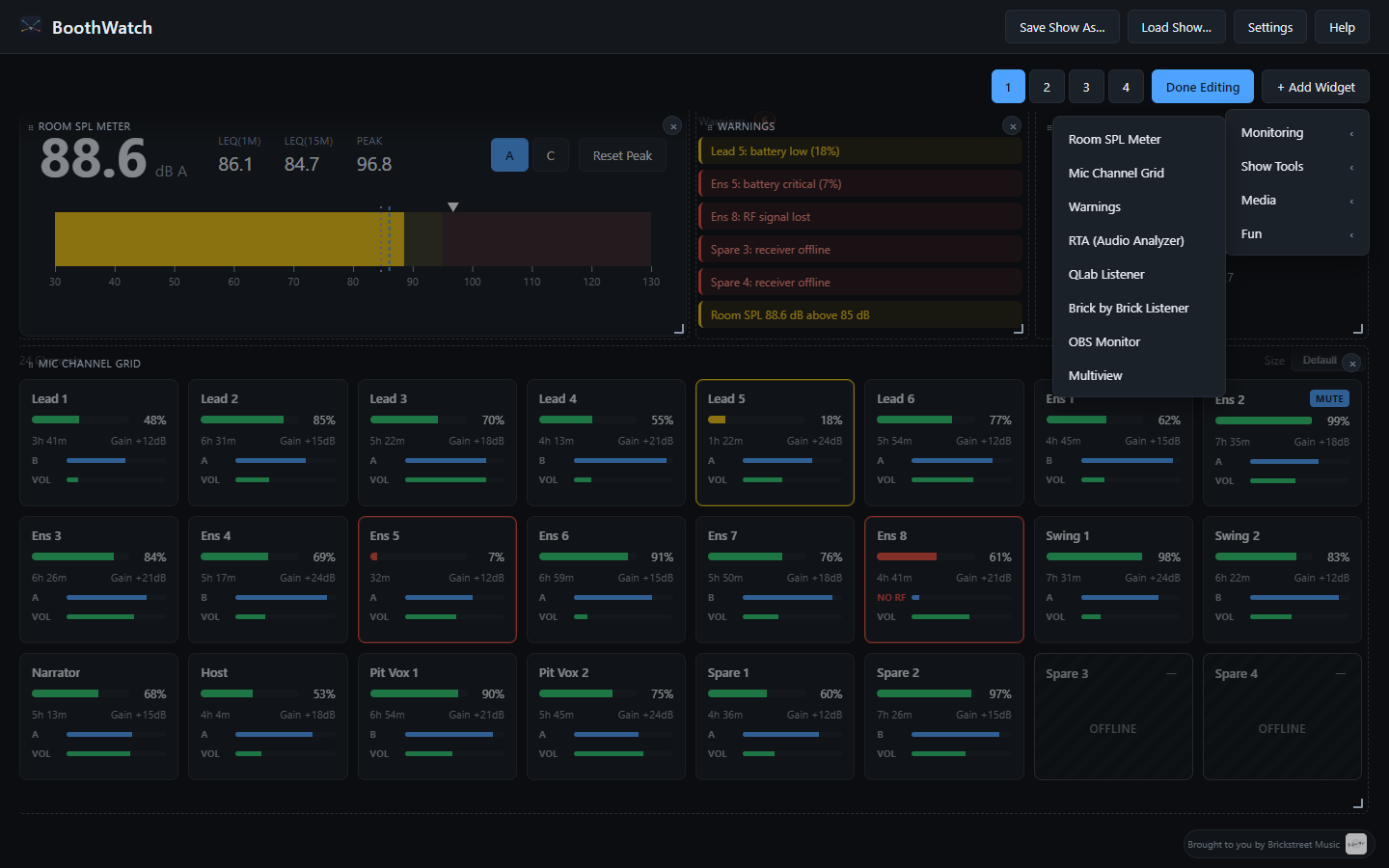Click warning Ens 5: battery critical (7%)
Image resolution: width=1389 pixels, height=868 pixels.
coord(859,184)
